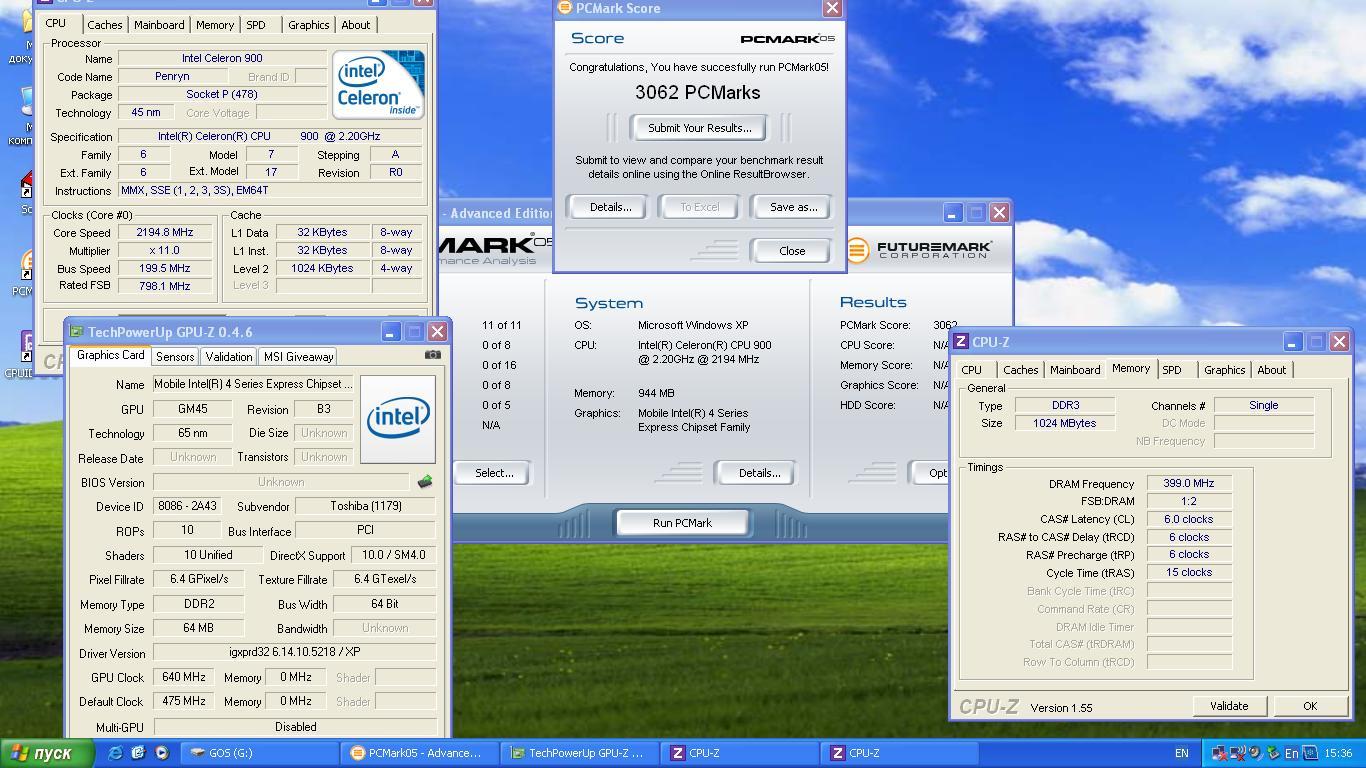
Task: Open Graphics tab in lower CPU-Z window
Action: (1224, 370)
